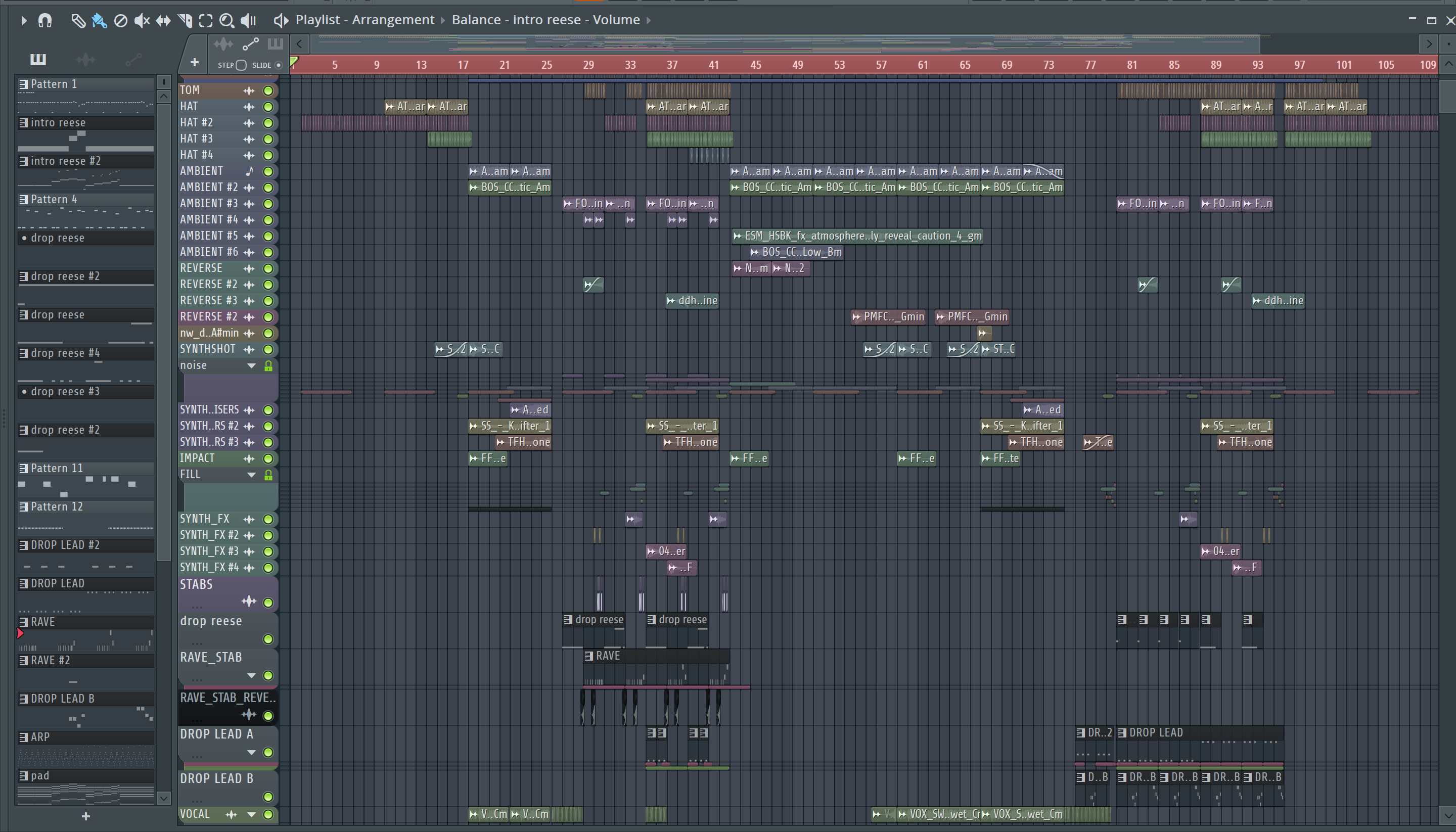
Task: Click the playlist vertical scrollbar thumb
Action: 1447,97
